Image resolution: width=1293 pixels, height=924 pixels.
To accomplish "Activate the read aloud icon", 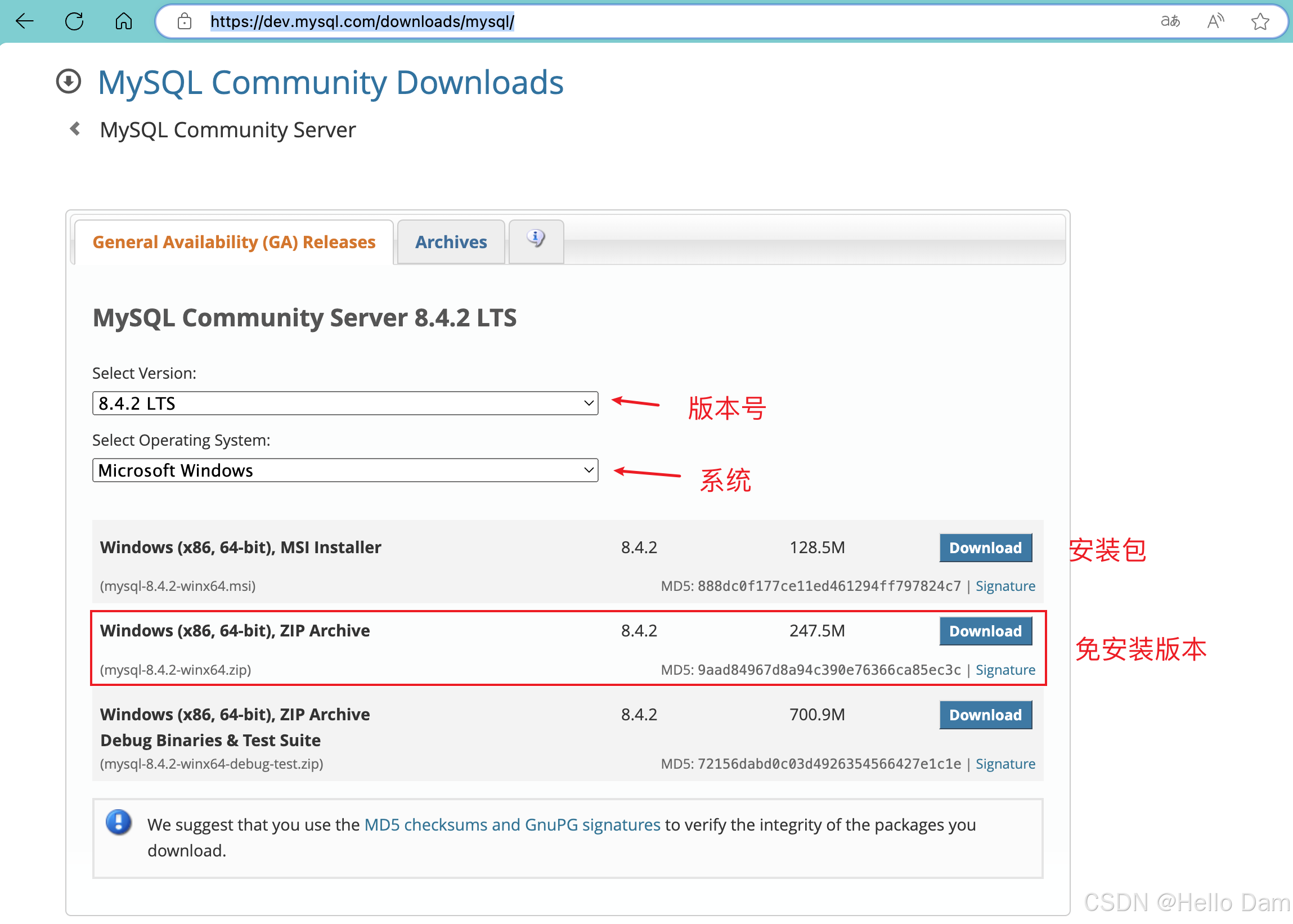I will click(x=1215, y=21).
